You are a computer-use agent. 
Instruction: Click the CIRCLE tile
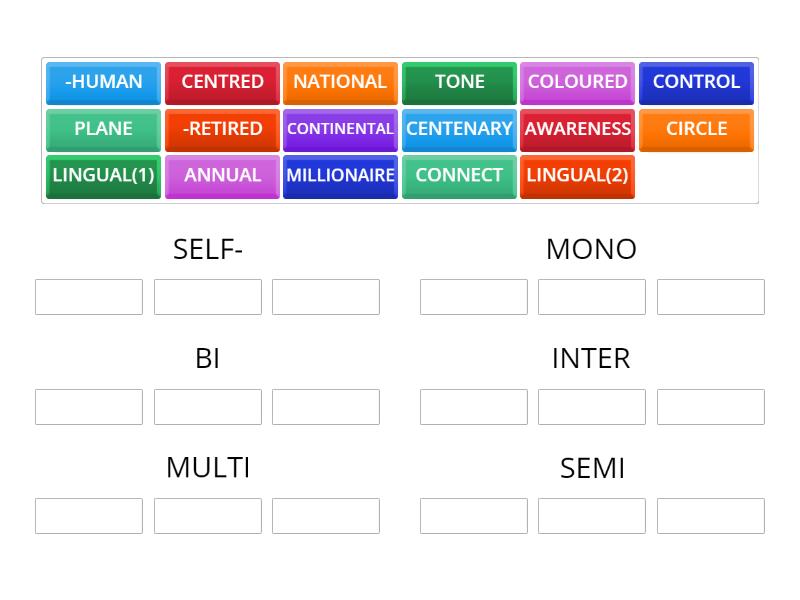coord(696,129)
